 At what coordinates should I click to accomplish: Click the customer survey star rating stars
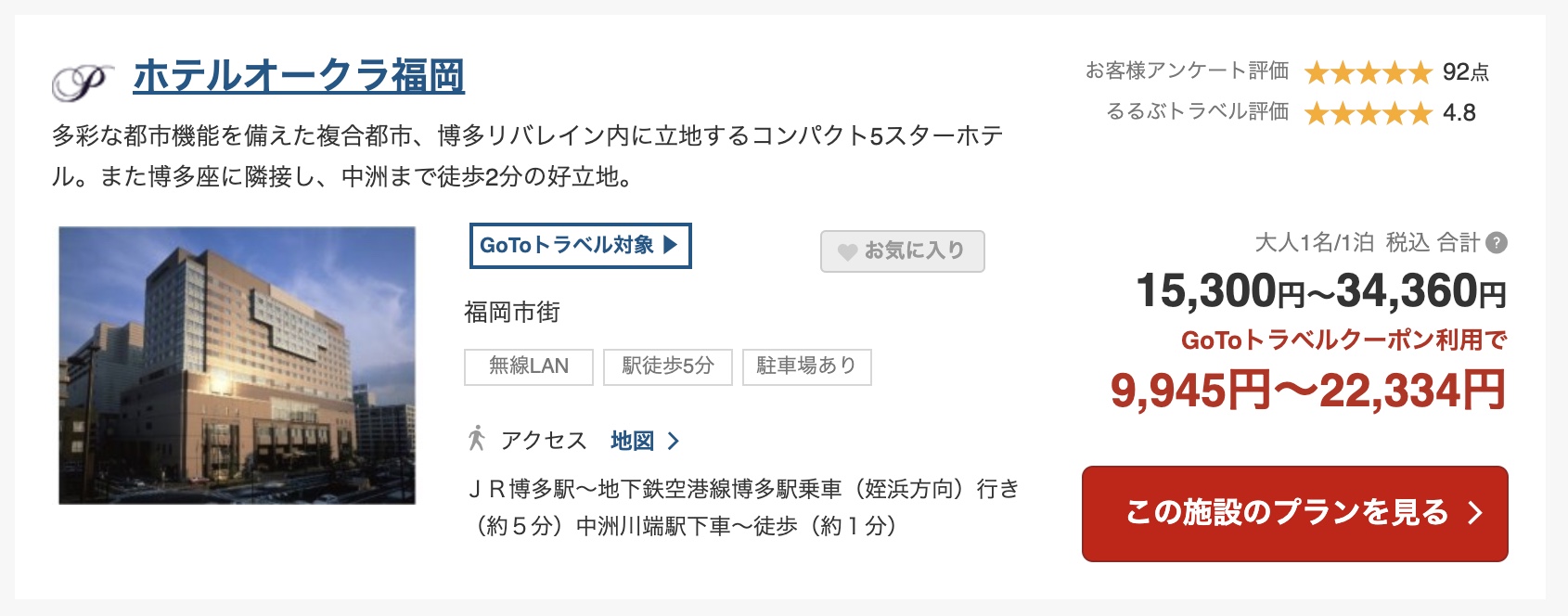pos(1367,73)
